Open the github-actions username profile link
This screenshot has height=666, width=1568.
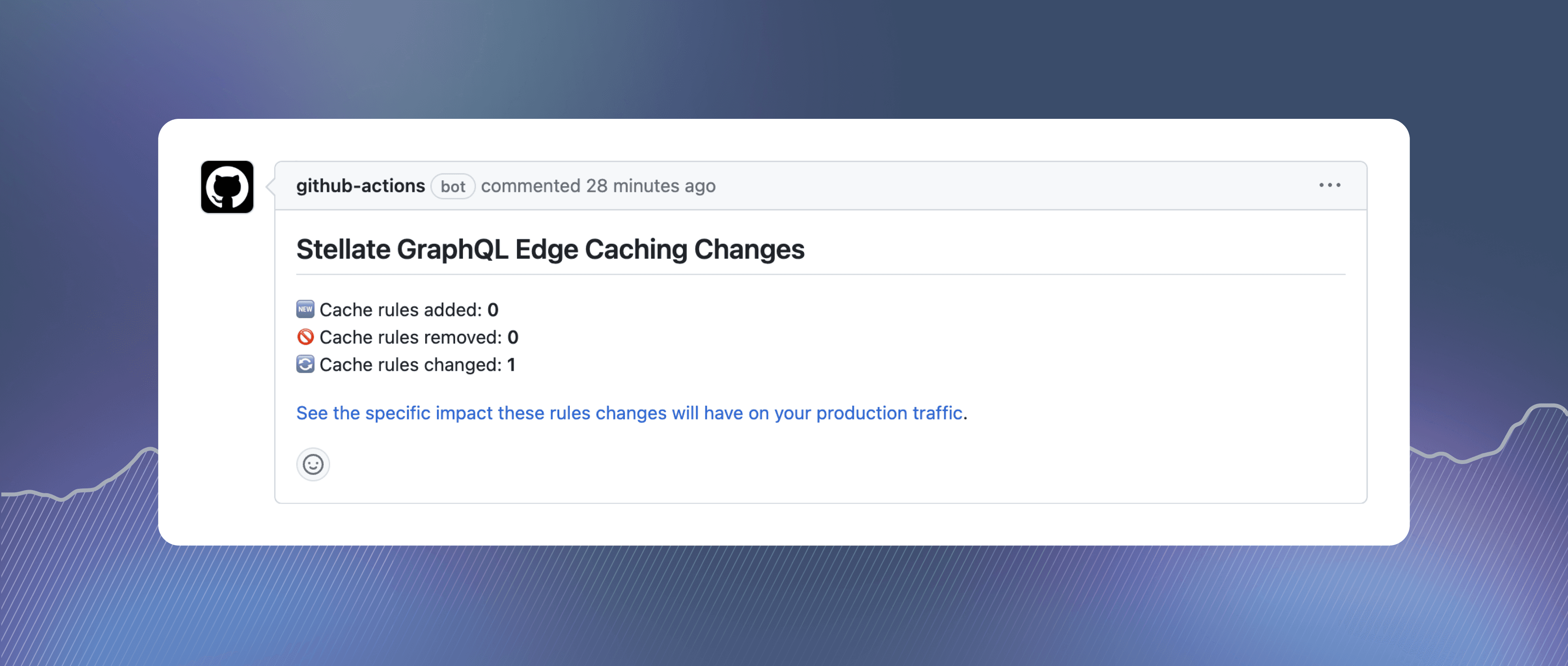click(x=360, y=185)
